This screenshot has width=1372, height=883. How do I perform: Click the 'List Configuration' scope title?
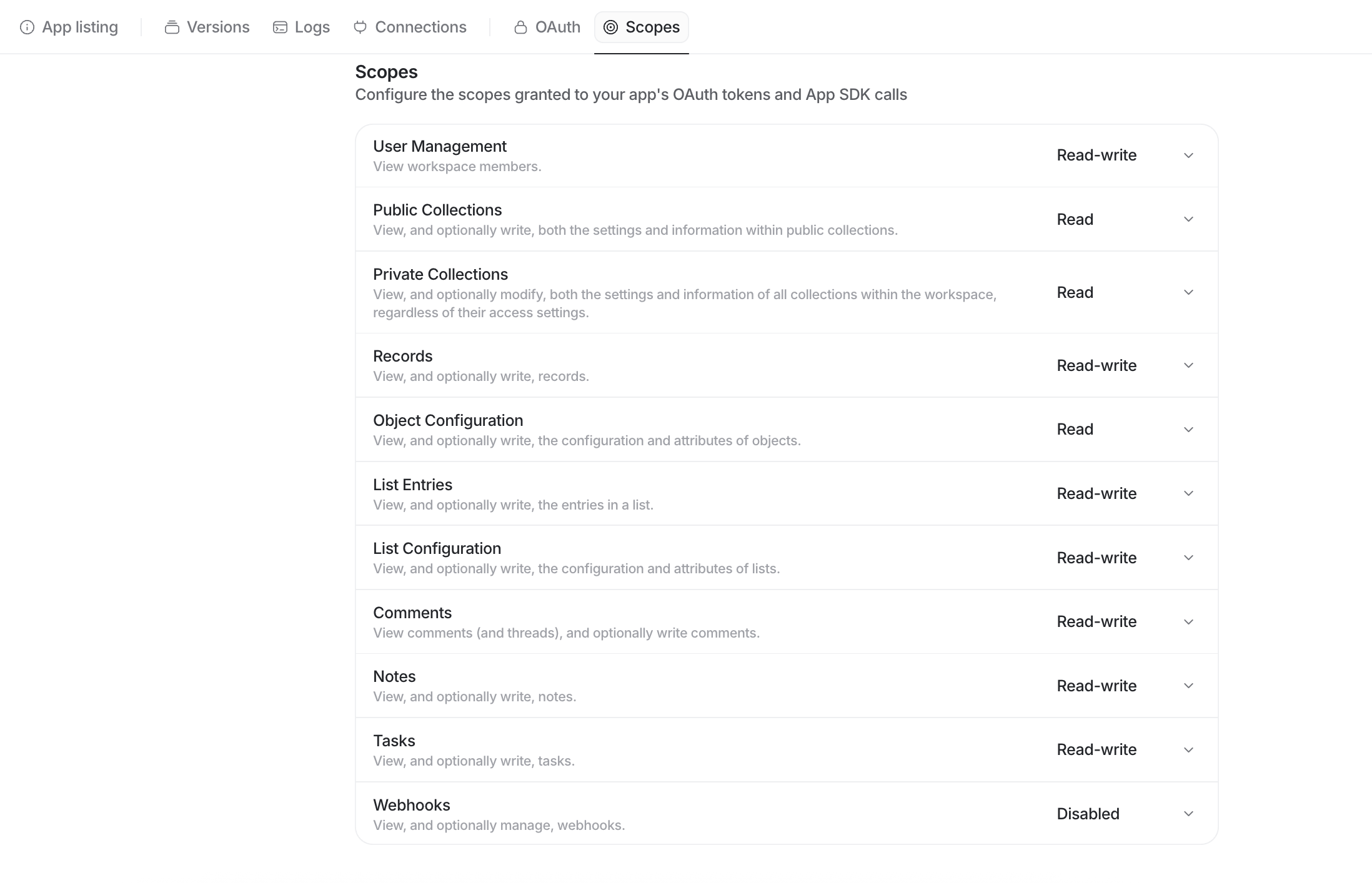[437, 548]
